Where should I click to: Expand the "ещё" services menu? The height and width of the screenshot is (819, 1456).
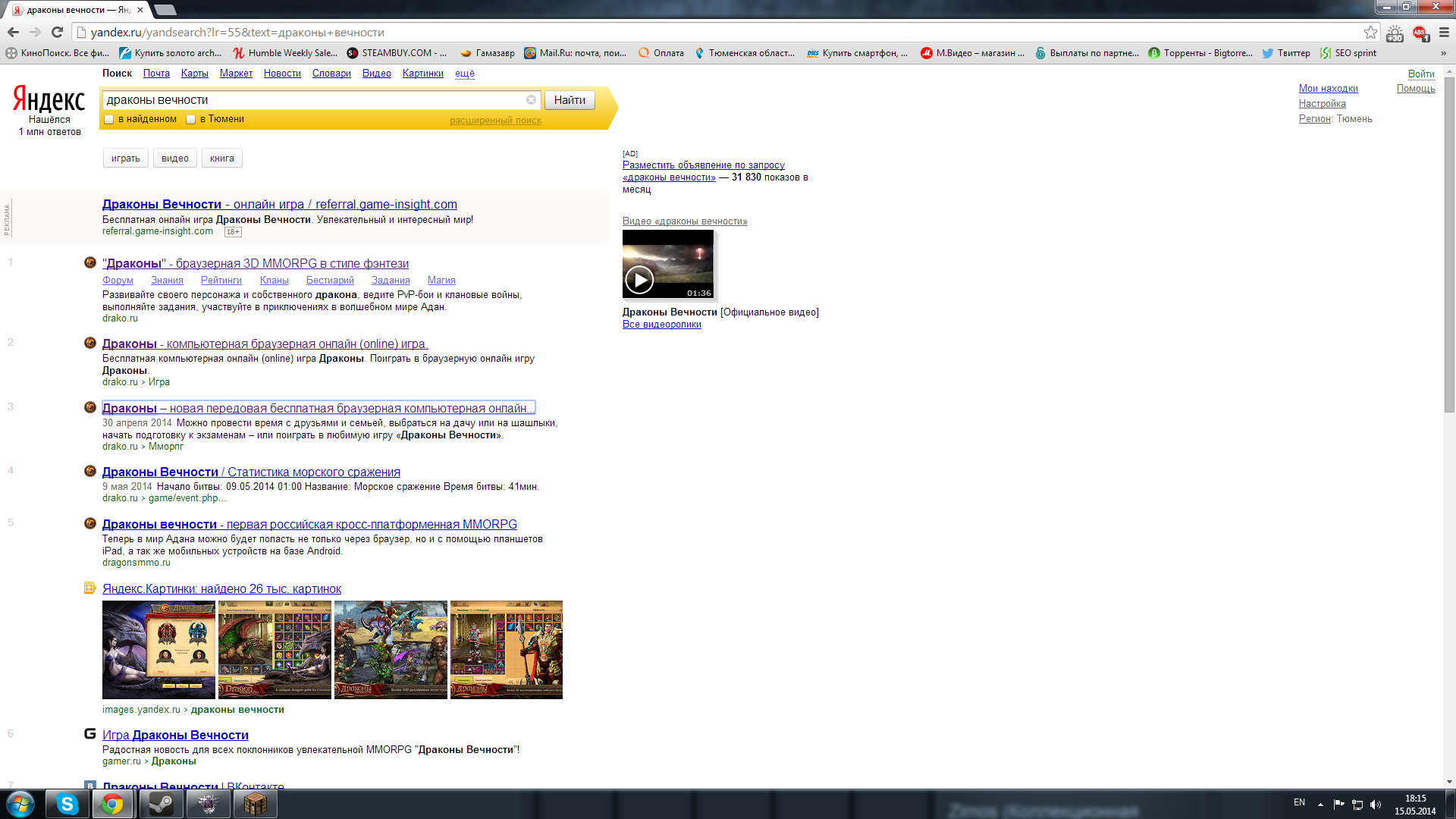464,74
